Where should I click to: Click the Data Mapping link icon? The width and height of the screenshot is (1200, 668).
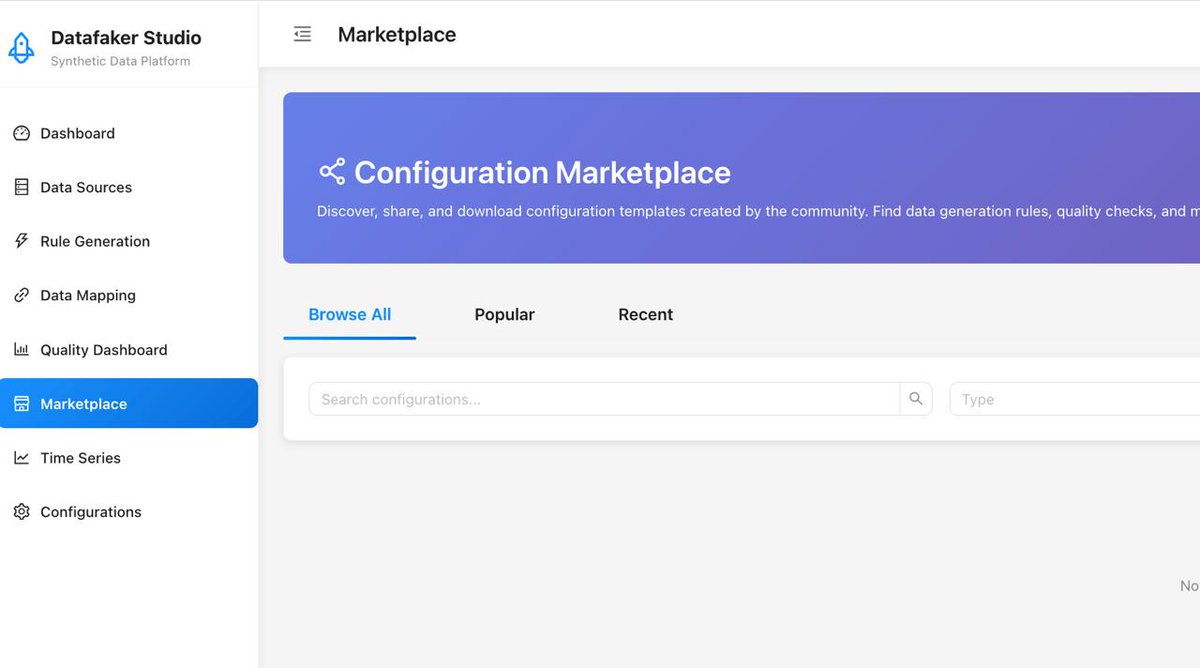[21, 295]
